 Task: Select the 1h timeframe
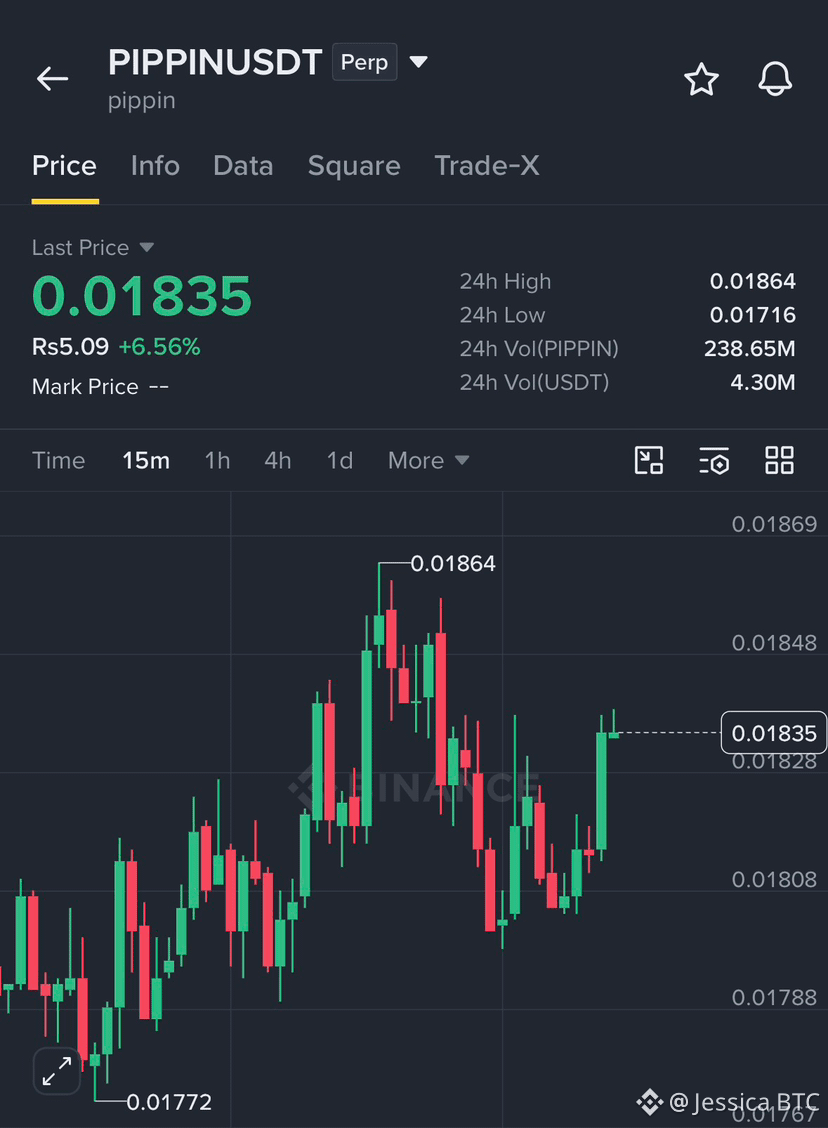(x=217, y=460)
